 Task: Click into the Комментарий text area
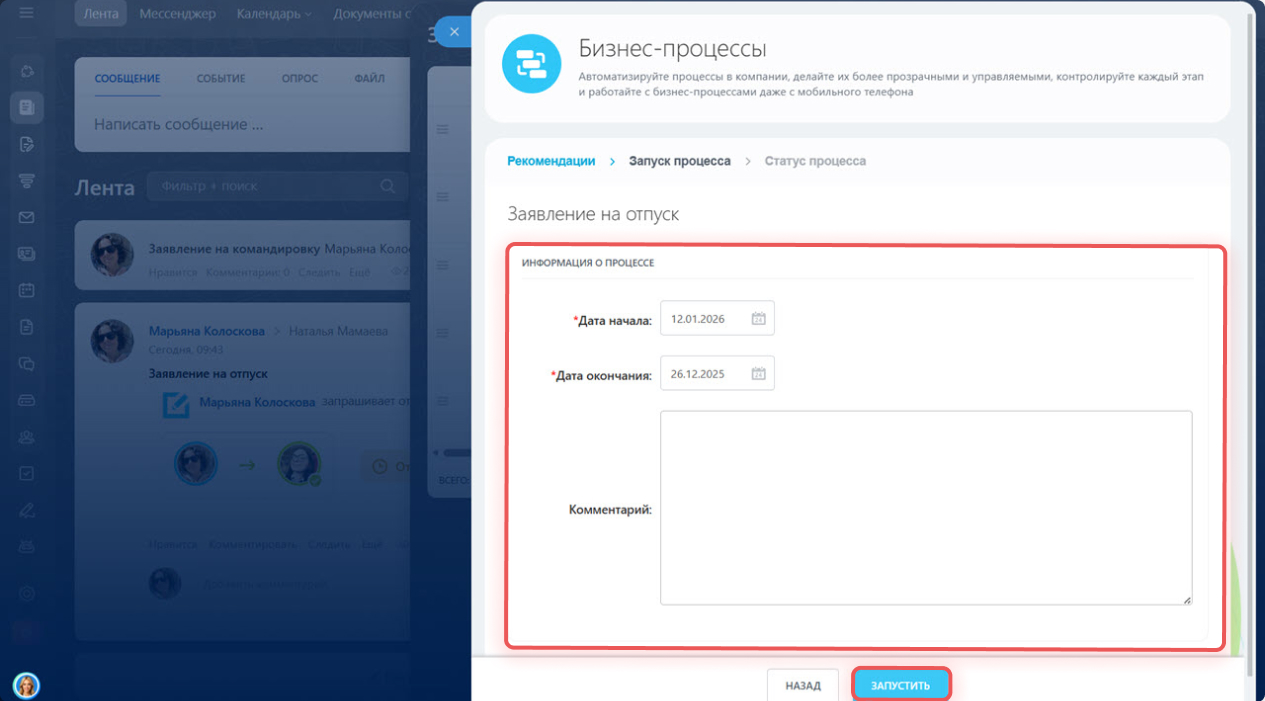(925, 507)
